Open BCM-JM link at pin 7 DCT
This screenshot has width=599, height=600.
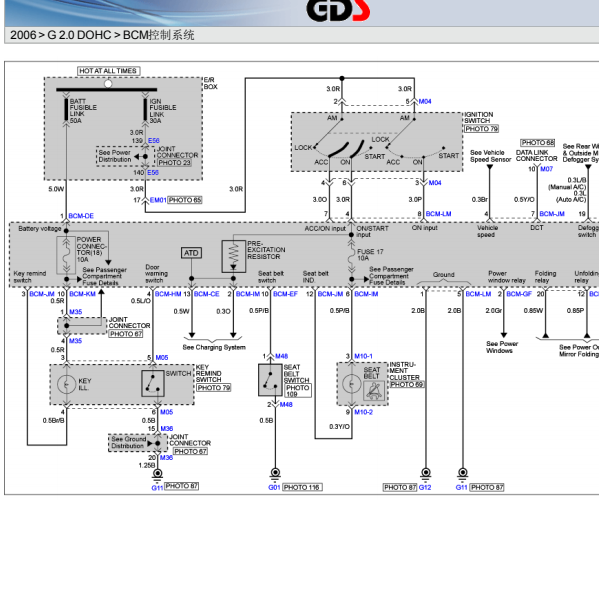[x=552, y=214]
